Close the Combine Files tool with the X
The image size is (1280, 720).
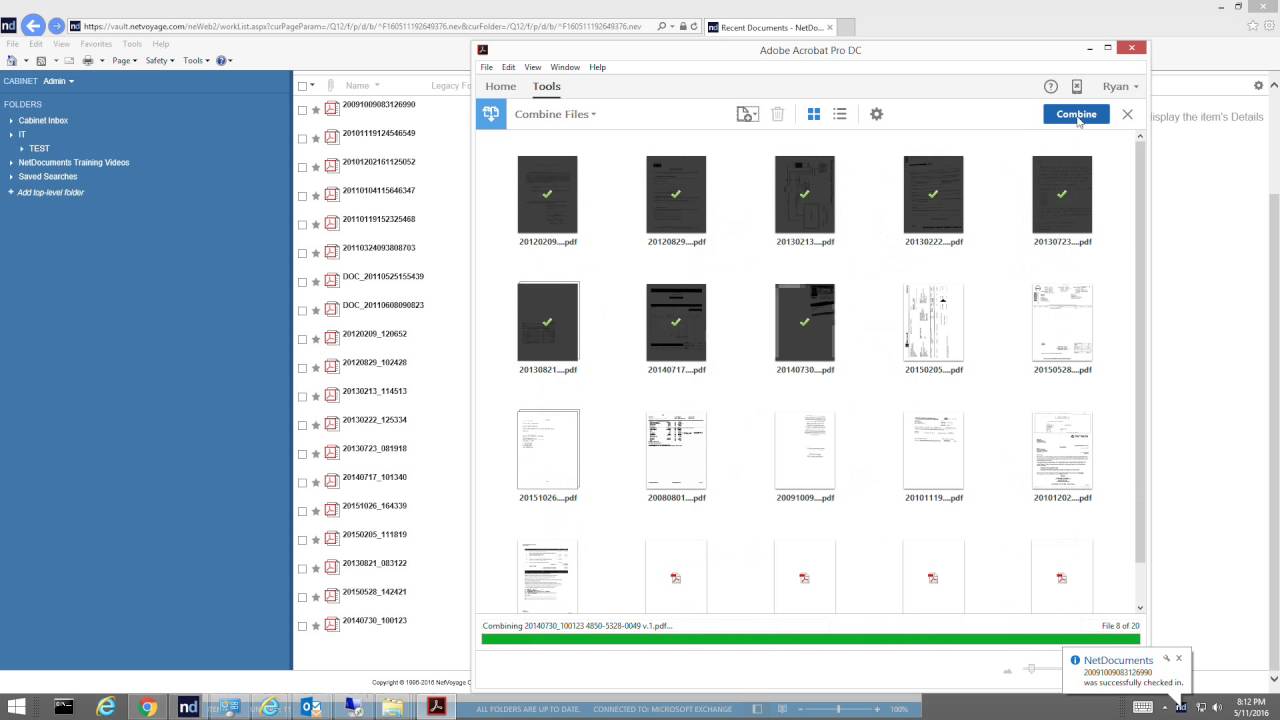[1127, 114]
